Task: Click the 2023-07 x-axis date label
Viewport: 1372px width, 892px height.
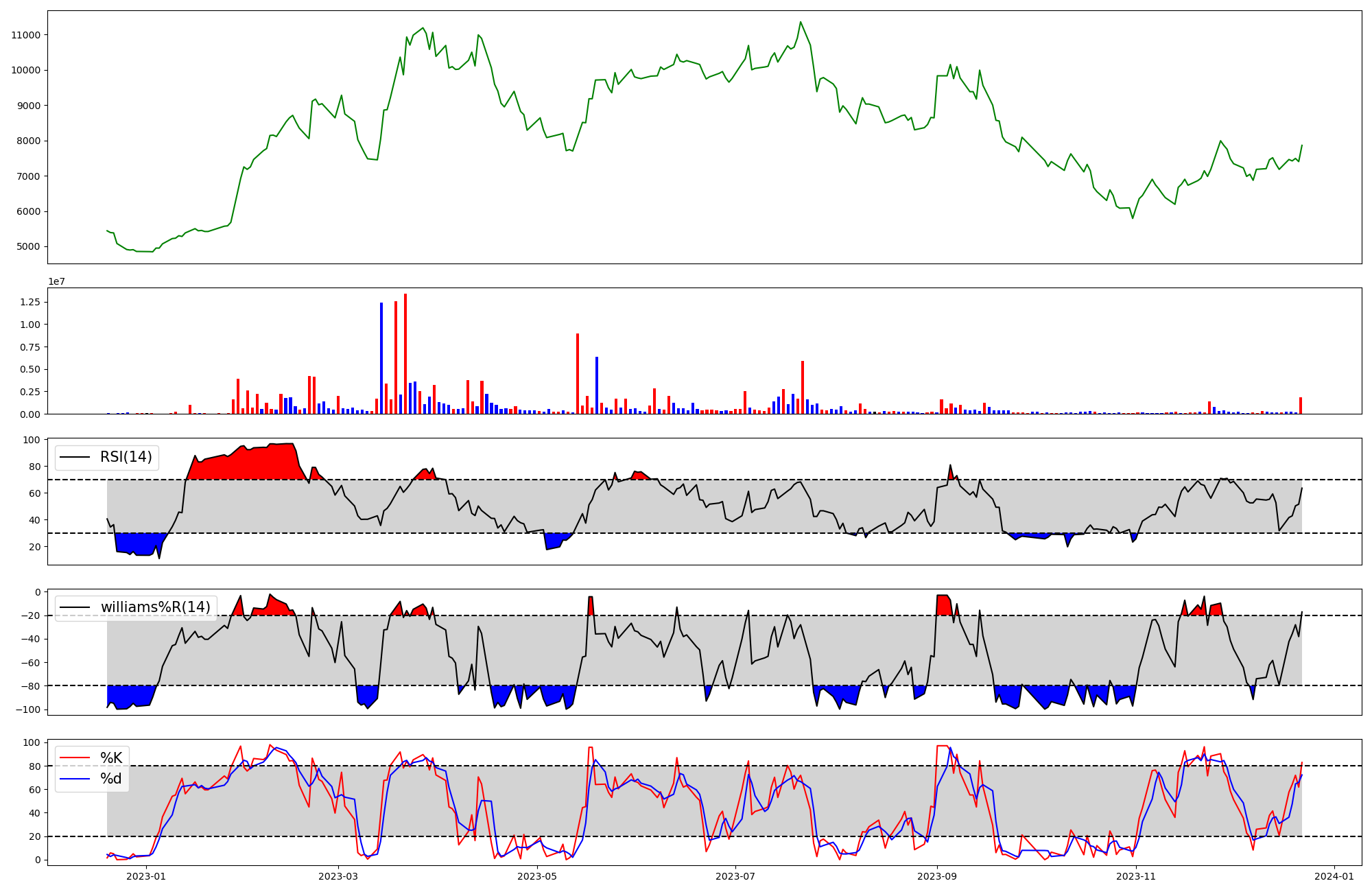Action: coord(735,876)
